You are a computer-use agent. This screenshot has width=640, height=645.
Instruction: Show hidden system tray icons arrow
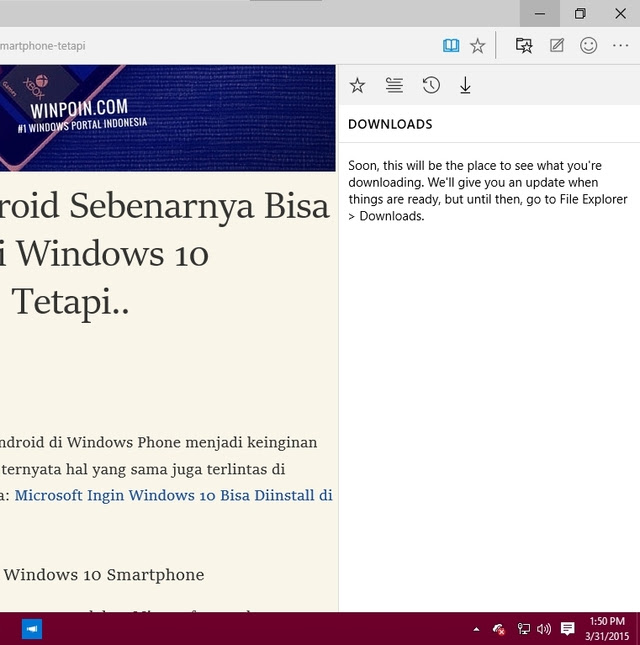476,629
